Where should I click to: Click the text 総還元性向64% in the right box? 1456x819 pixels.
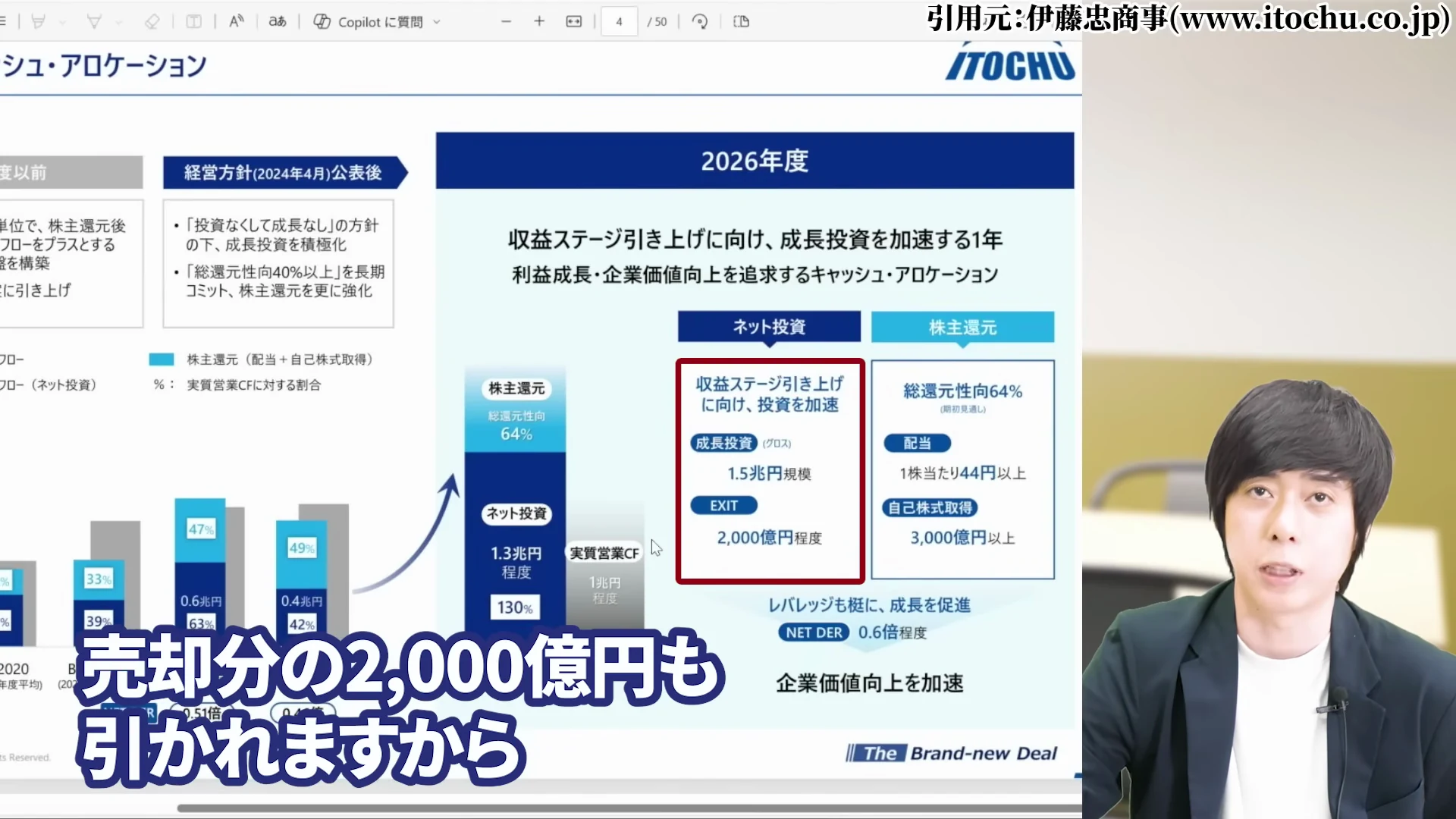pyautogui.click(x=962, y=391)
